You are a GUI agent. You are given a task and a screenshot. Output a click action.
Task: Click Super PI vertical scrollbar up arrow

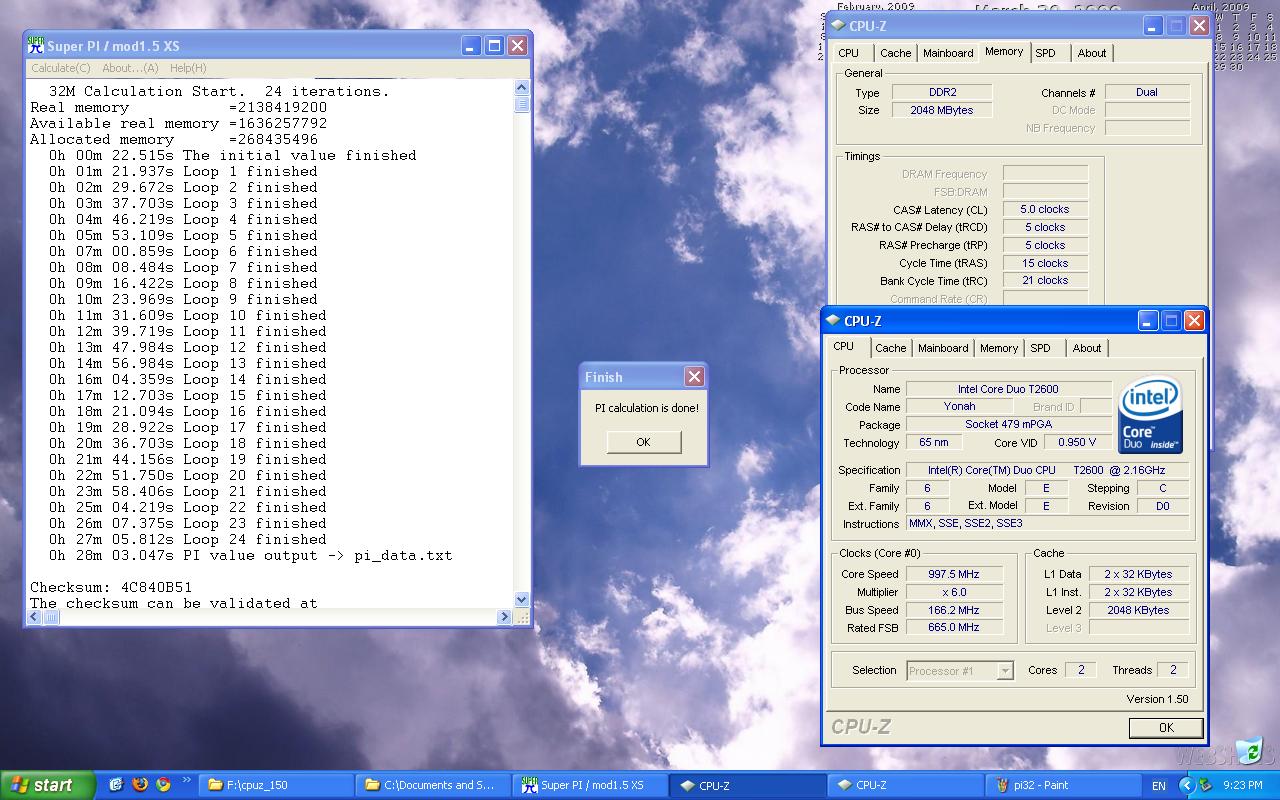click(521, 88)
